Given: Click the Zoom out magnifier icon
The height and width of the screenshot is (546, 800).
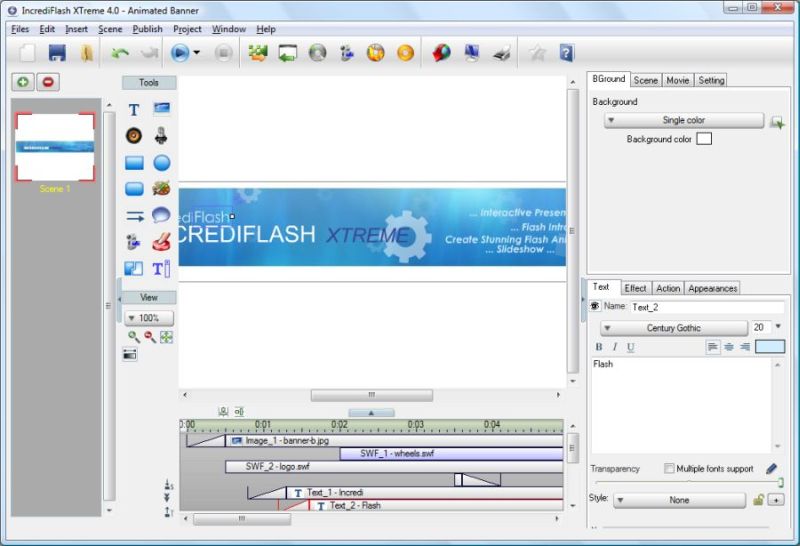Looking at the screenshot, I should [x=150, y=336].
